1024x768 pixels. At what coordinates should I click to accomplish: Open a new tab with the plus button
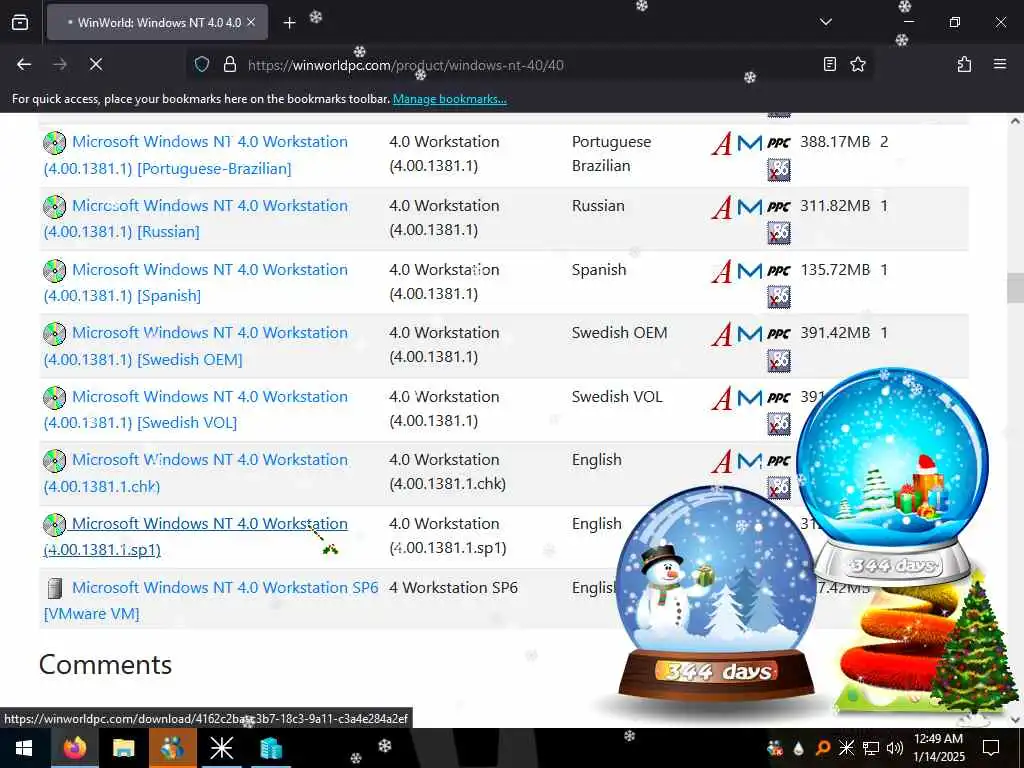(289, 23)
